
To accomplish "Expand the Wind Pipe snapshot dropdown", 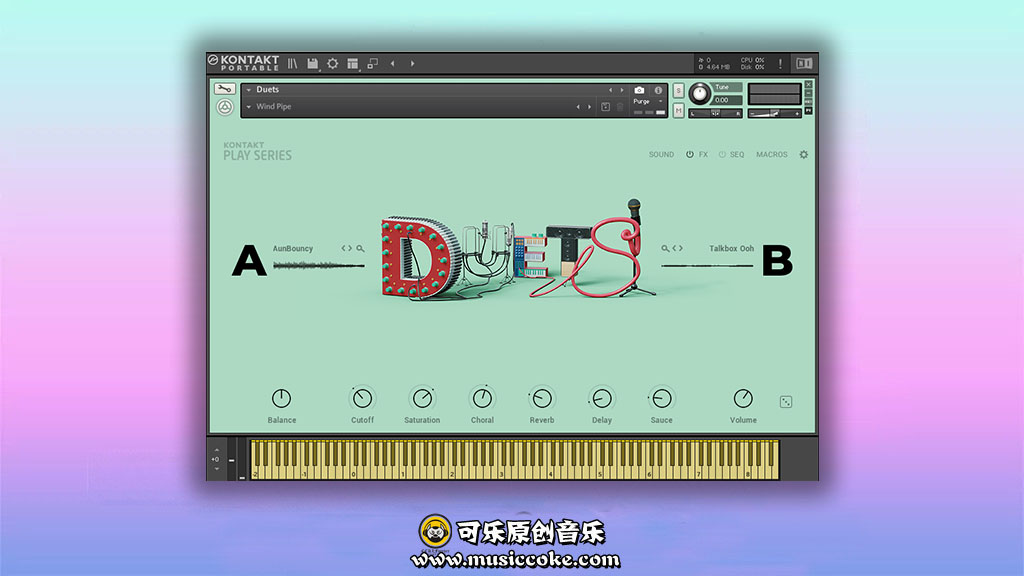I will tap(249, 106).
